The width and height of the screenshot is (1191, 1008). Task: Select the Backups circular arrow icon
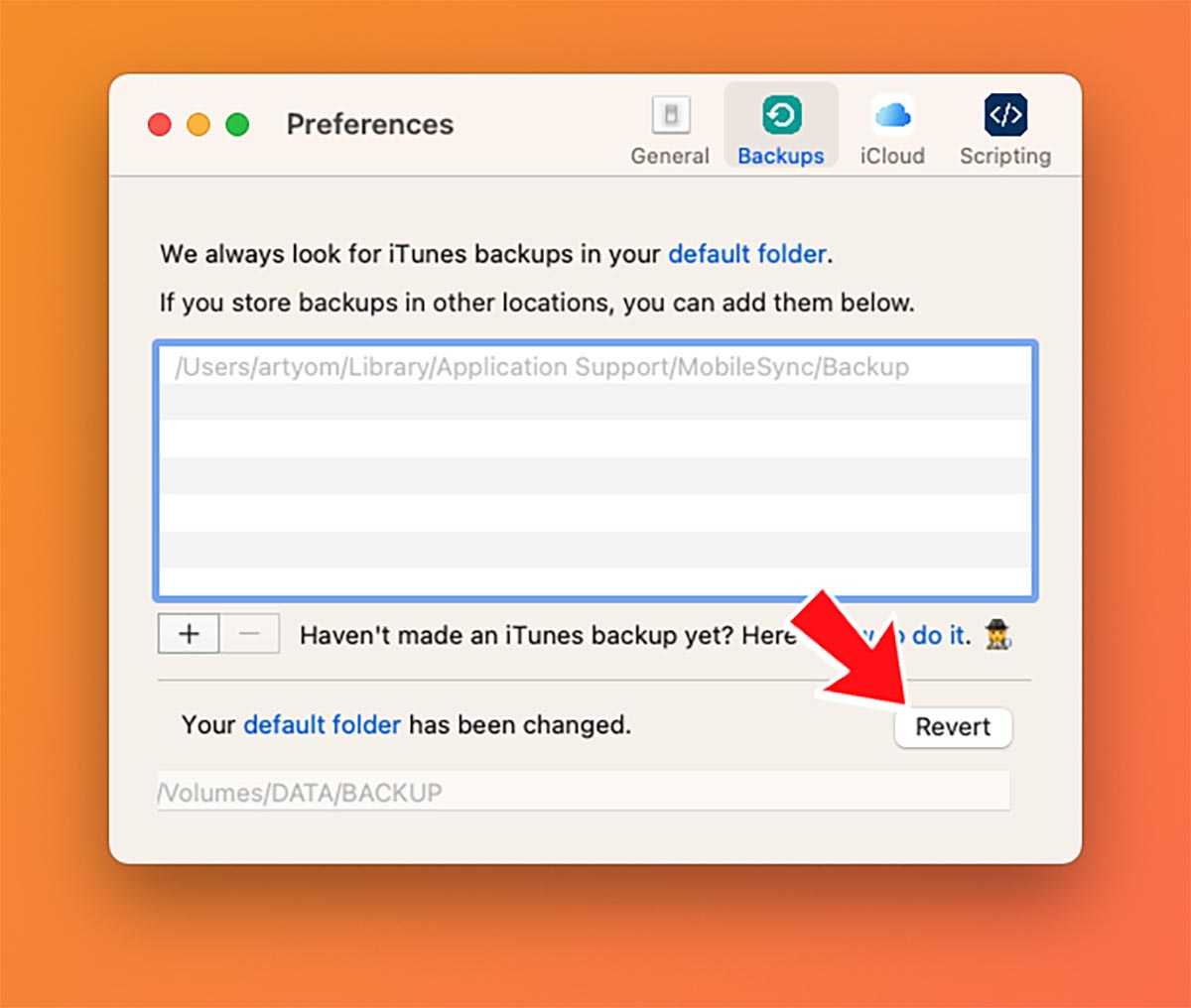(x=781, y=116)
